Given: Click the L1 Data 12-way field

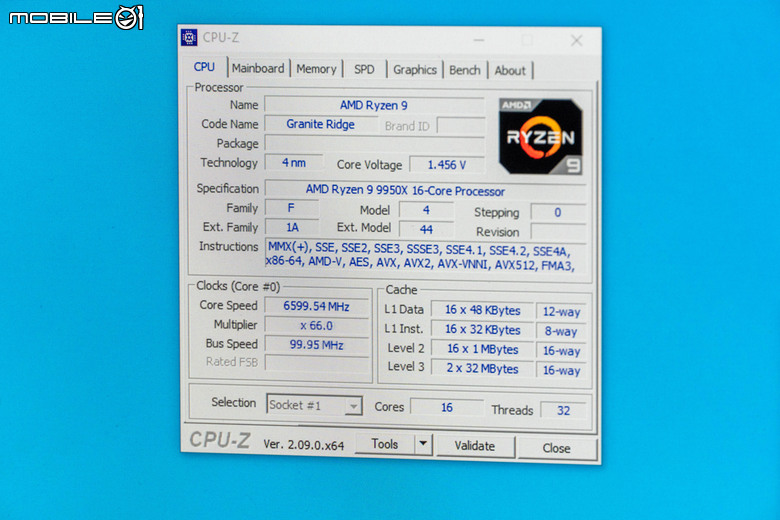Looking at the screenshot, I should [x=561, y=312].
